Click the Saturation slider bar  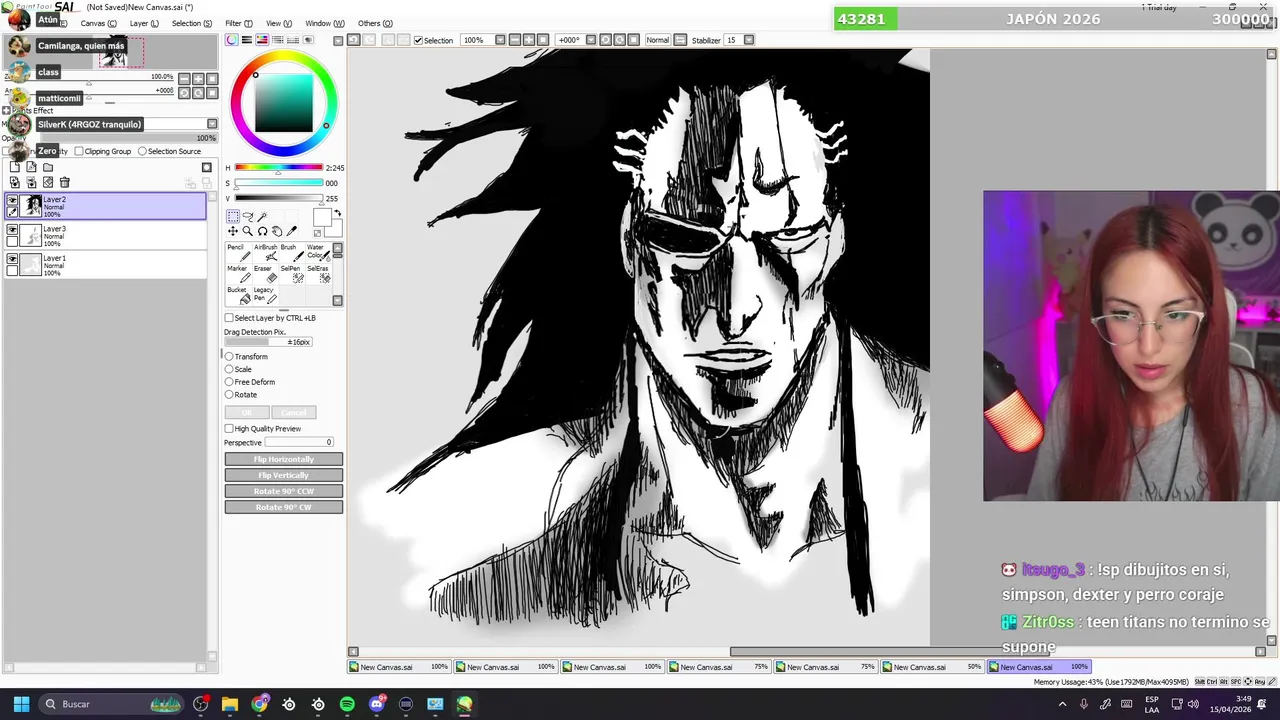pyautogui.click(x=278, y=183)
